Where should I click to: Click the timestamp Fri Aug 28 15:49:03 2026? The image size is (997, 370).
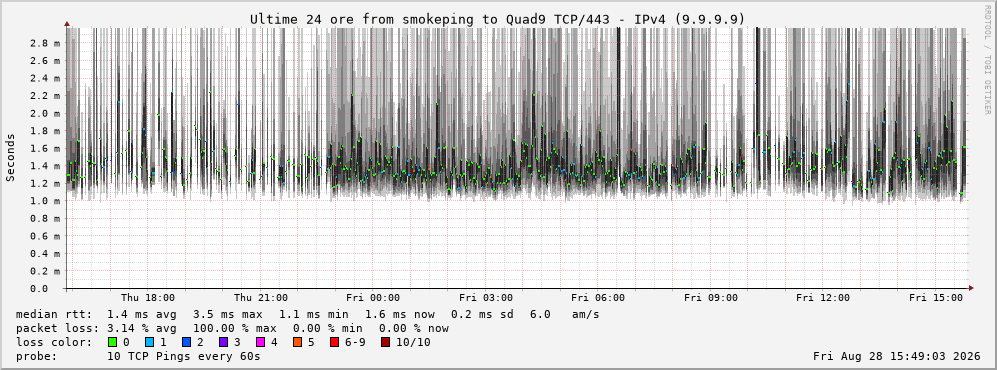tap(897, 356)
